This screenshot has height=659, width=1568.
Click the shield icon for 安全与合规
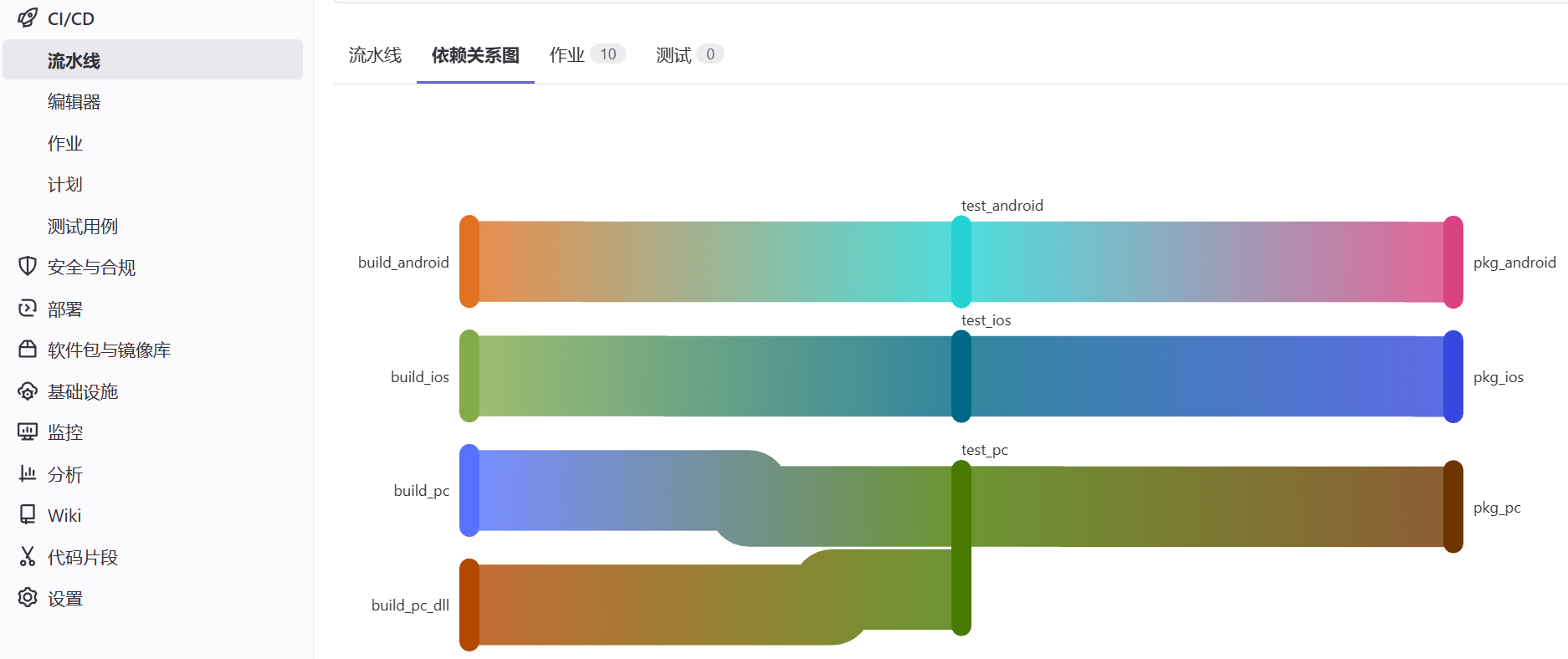[x=28, y=267]
